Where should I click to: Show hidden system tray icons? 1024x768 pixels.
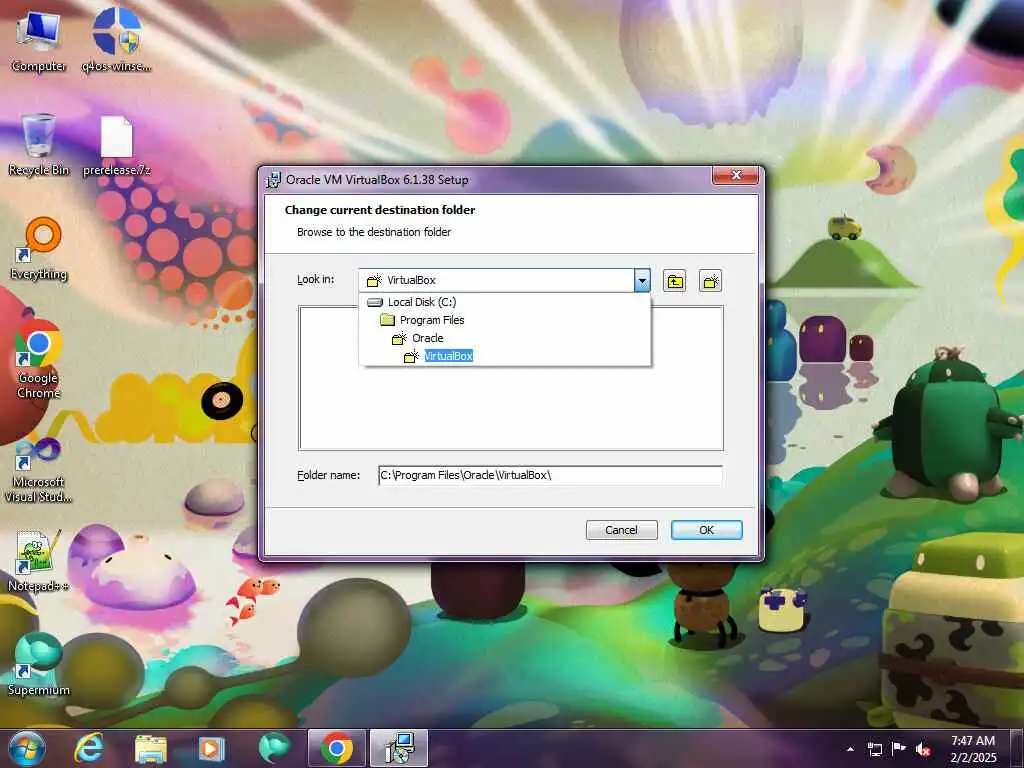click(x=850, y=749)
